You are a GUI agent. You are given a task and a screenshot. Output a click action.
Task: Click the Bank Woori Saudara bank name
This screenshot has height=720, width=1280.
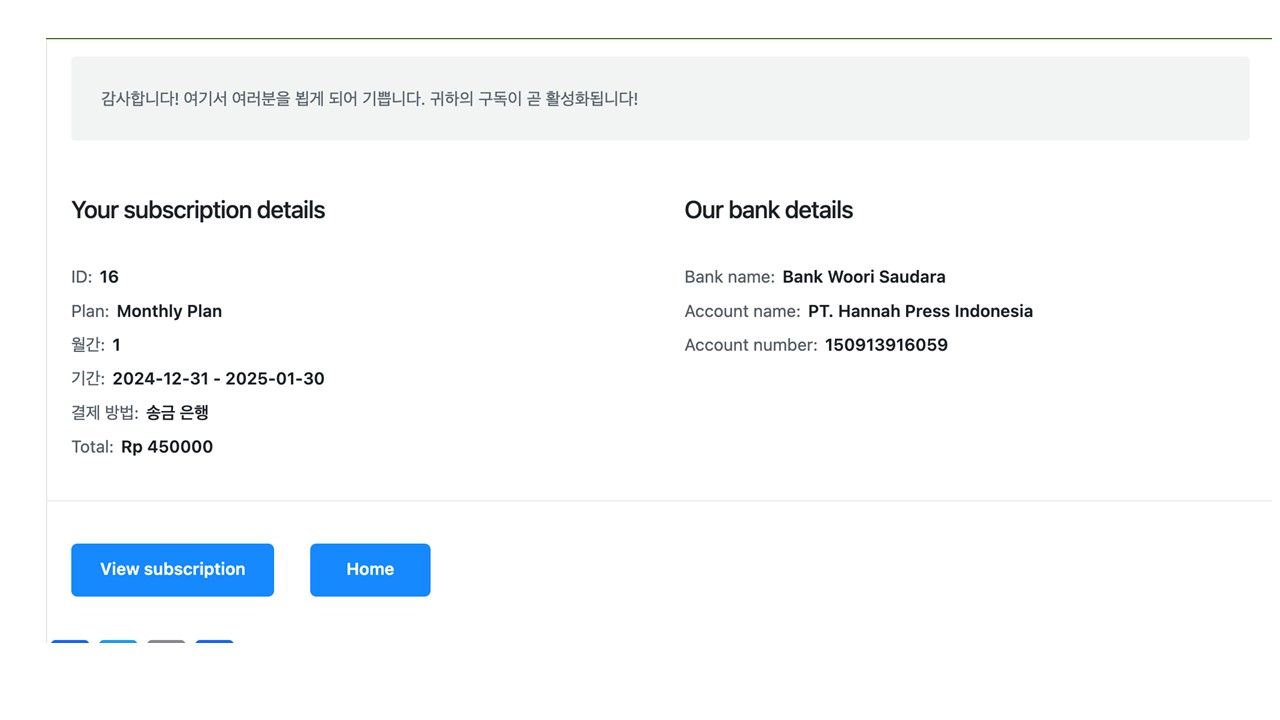click(x=863, y=277)
